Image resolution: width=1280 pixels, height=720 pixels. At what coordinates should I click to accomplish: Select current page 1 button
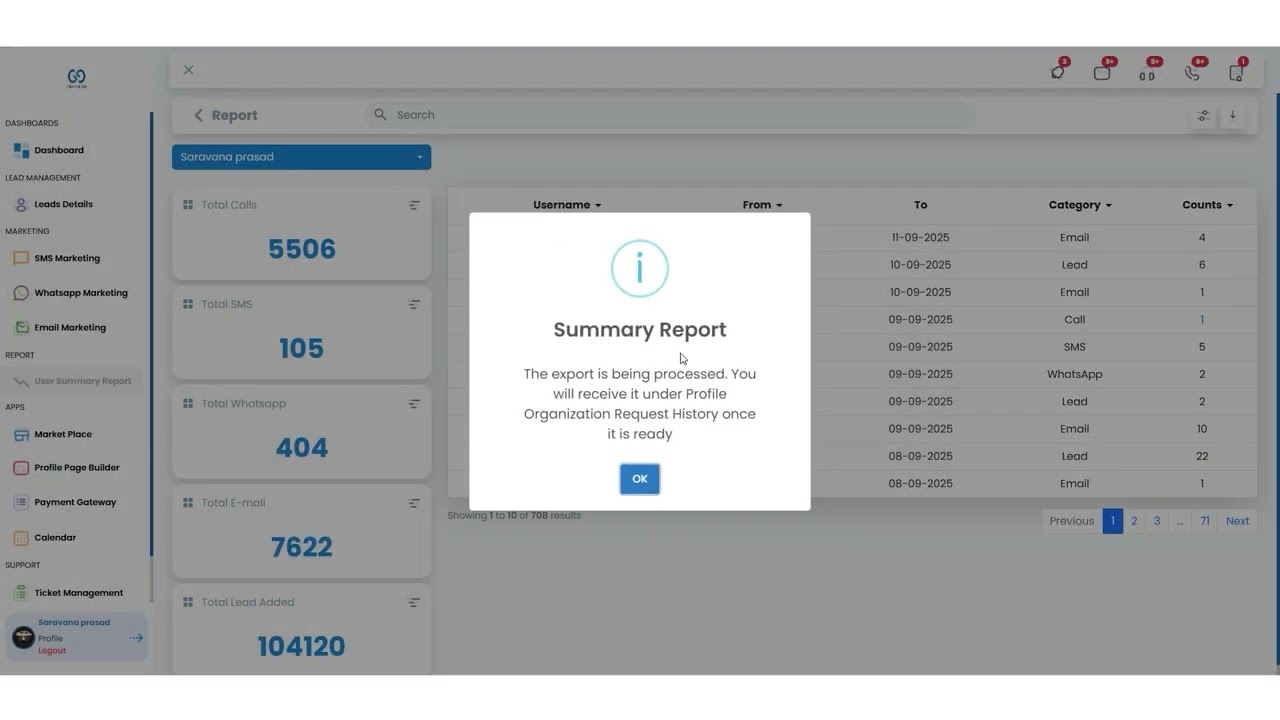[1112, 521]
